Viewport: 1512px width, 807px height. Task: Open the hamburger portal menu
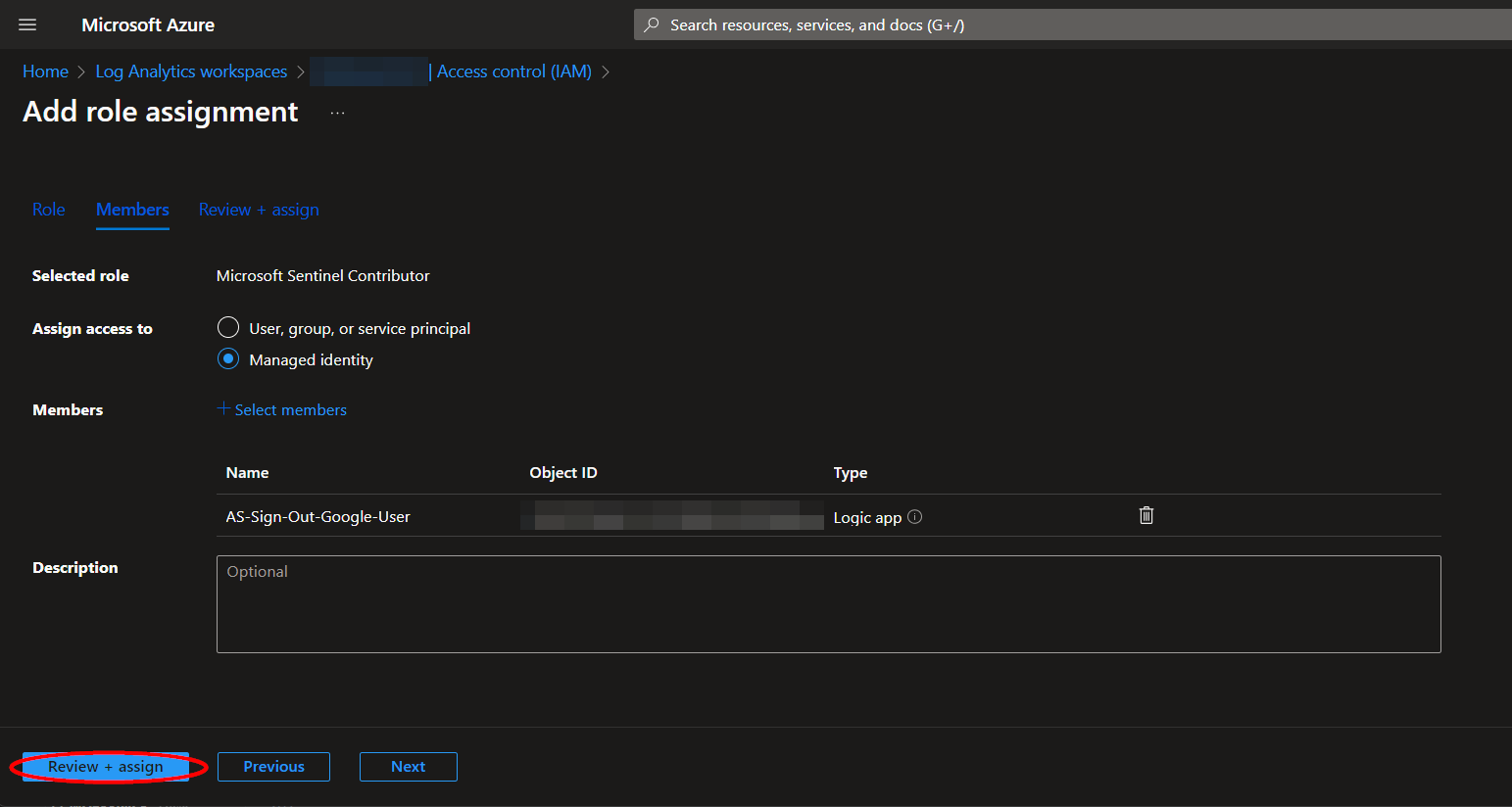[x=27, y=24]
